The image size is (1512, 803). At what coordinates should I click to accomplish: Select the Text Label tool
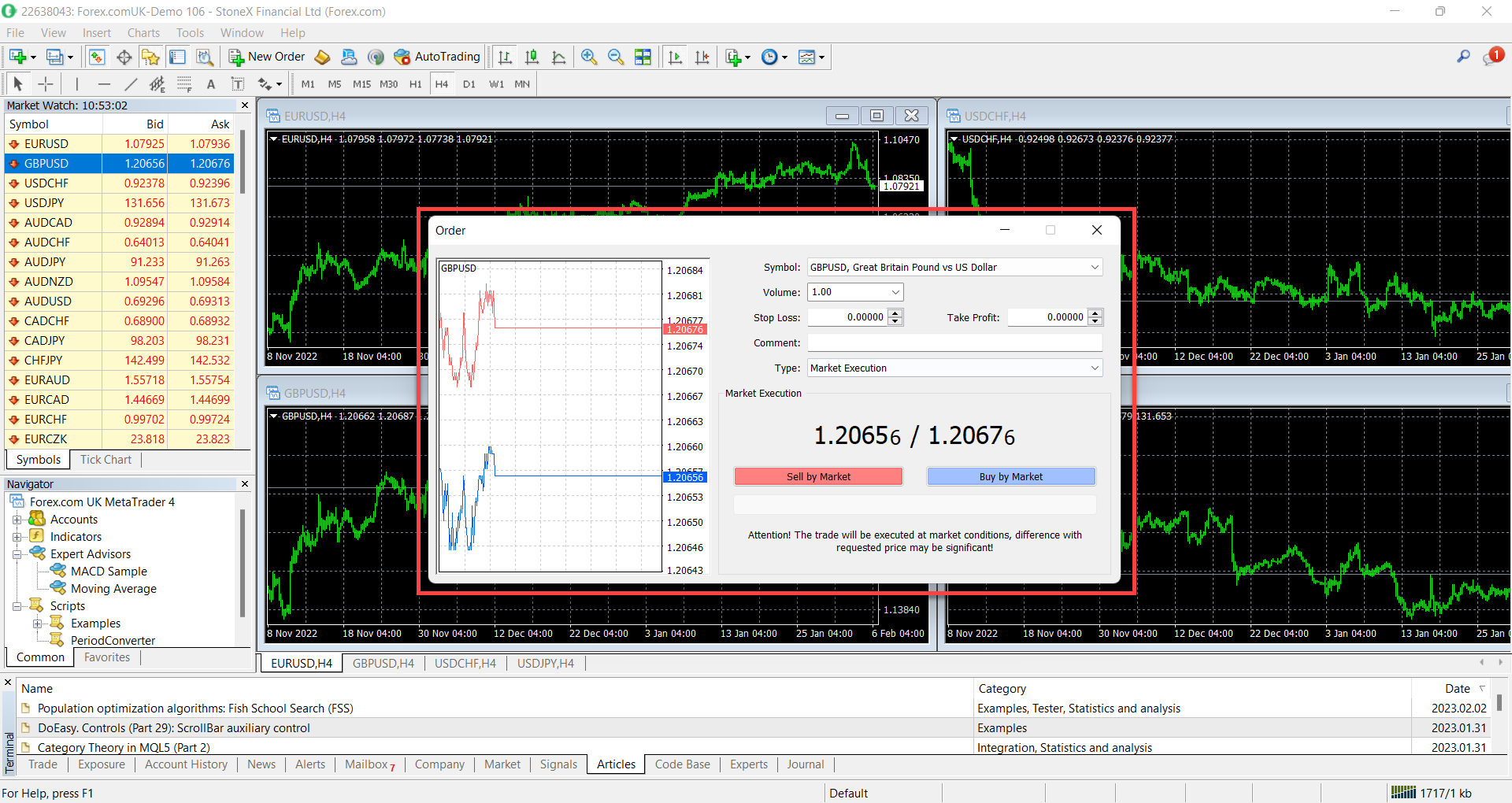[x=237, y=83]
